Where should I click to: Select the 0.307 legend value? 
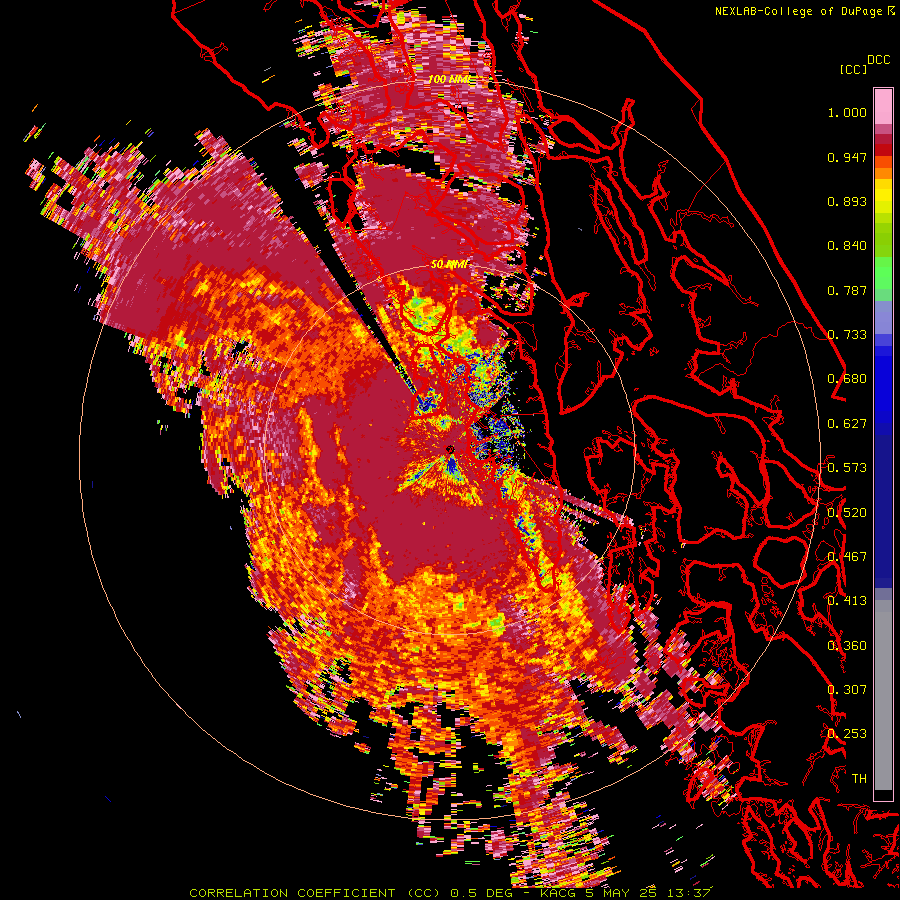click(847, 690)
